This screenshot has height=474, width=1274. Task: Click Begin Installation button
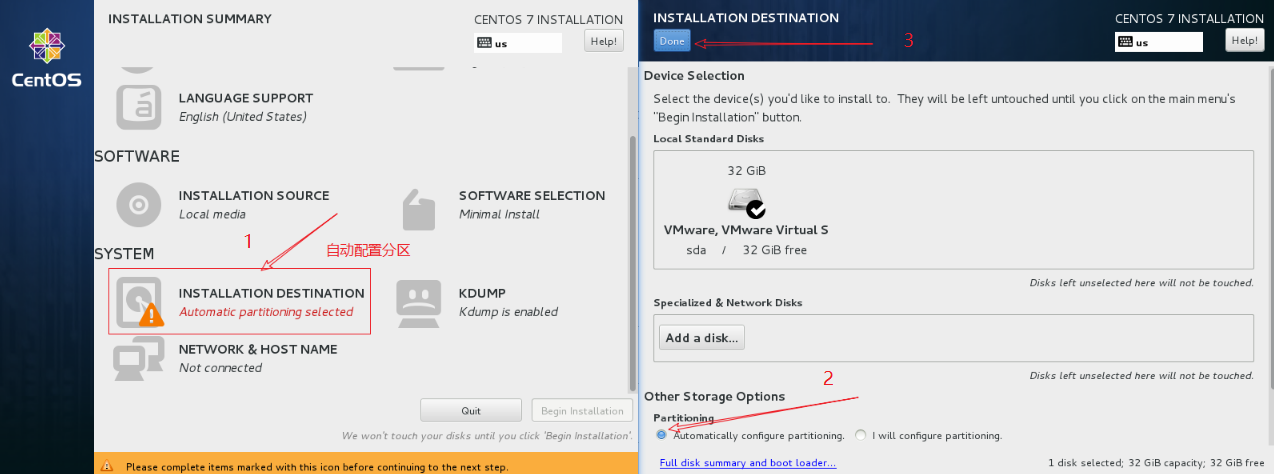[x=582, y=410]
